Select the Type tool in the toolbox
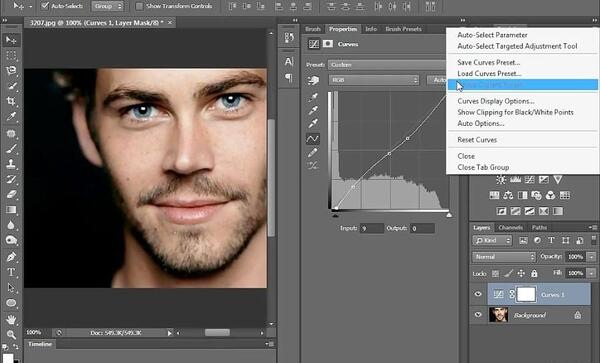The image size is (600, 363). point(11,272)
